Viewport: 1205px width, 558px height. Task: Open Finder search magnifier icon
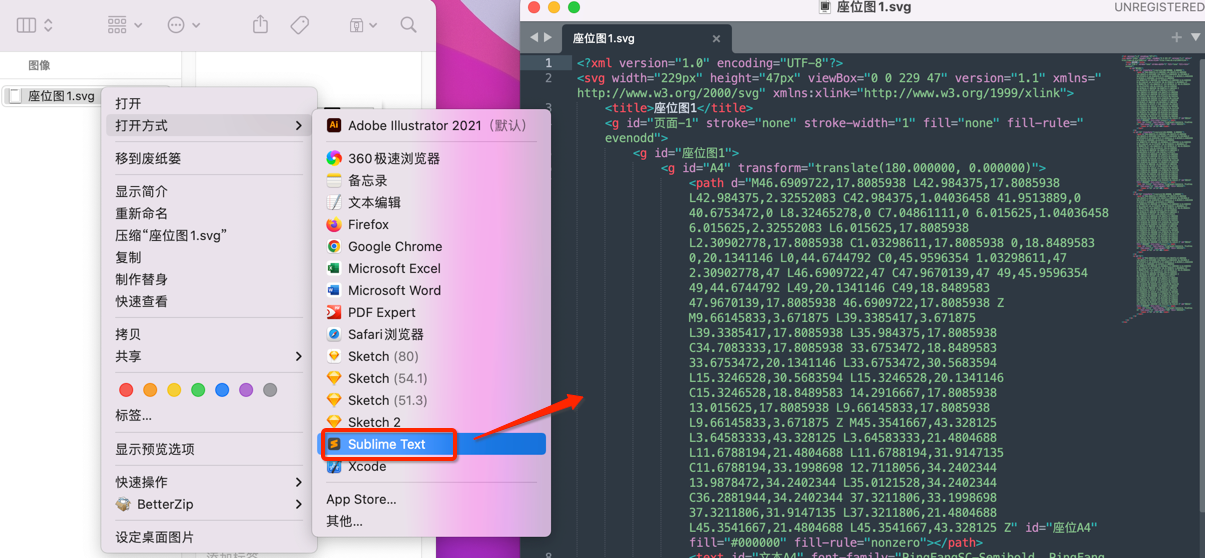pyautogui.click(x=408, y=25)
